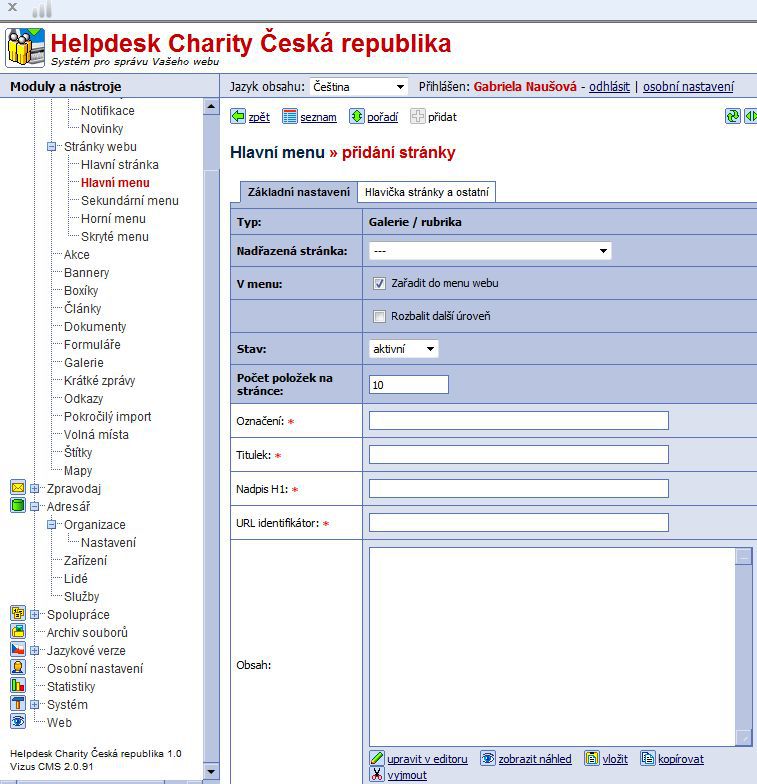
Task: Expand the Spolupráce tree node
Action: point(34,614)
